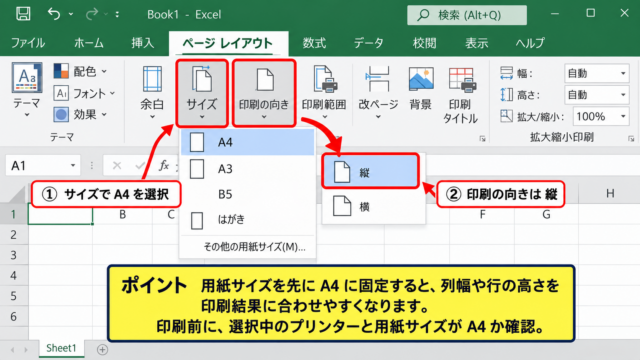The height and width of the screenshot is (360, 640).
Task: Switch to the データ tab
Action: [x=368, y=43]
